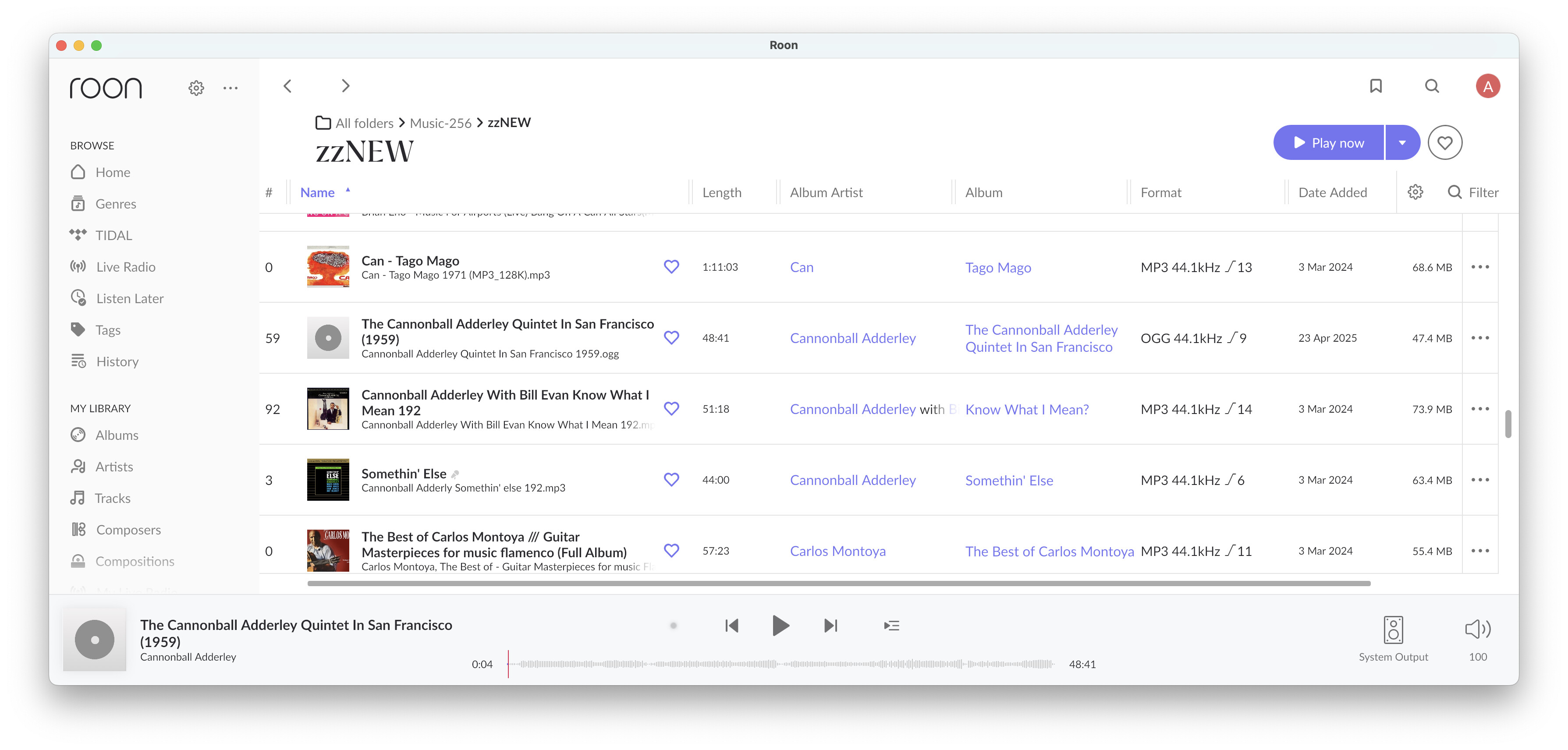Open the Can album artist link
The width and height of the screenshot is (1568, 750).
[802, 267]
